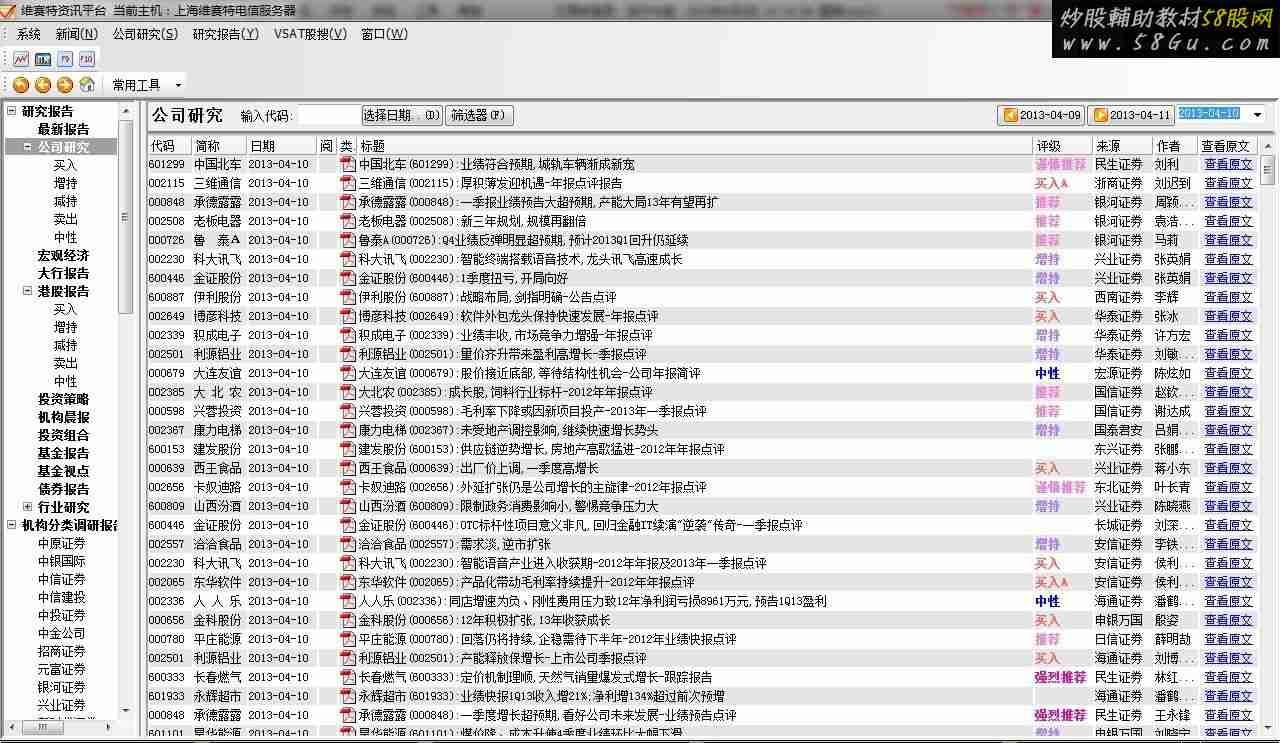Open the 公司研究(S) menu

click(x=145, y=34)
